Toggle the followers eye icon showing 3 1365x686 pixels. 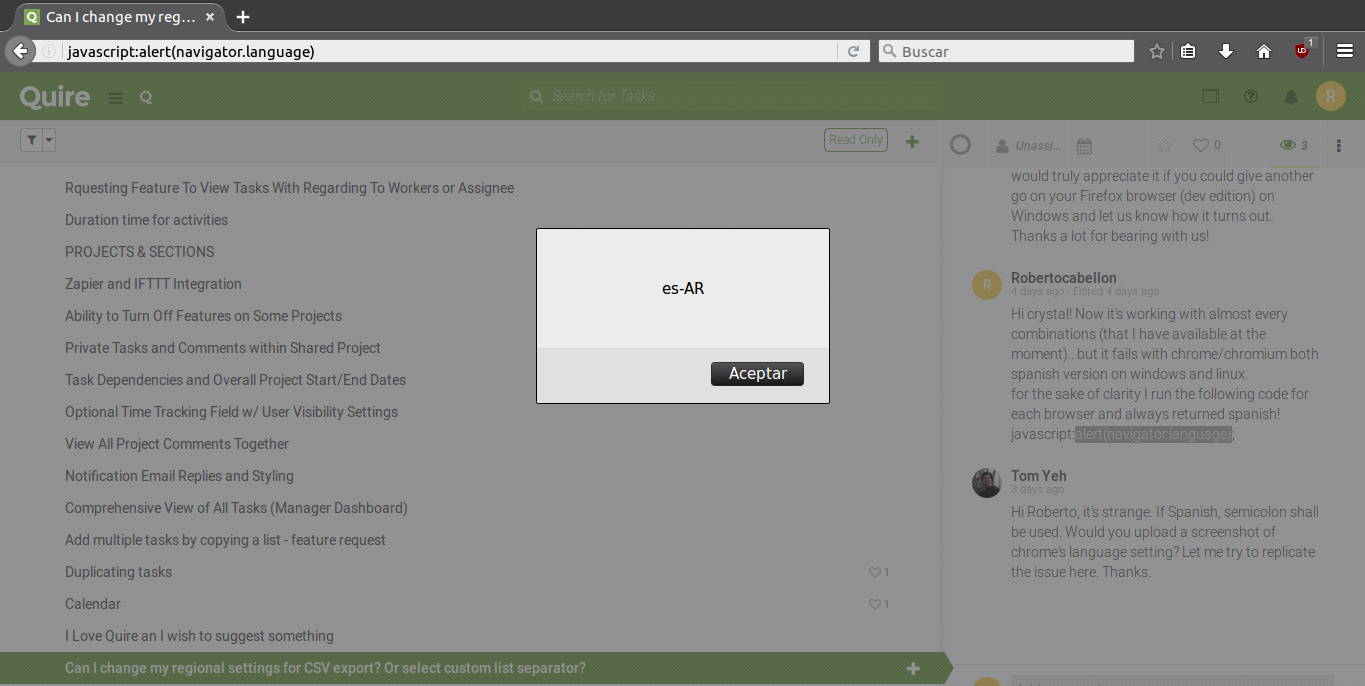point(1294,146)
